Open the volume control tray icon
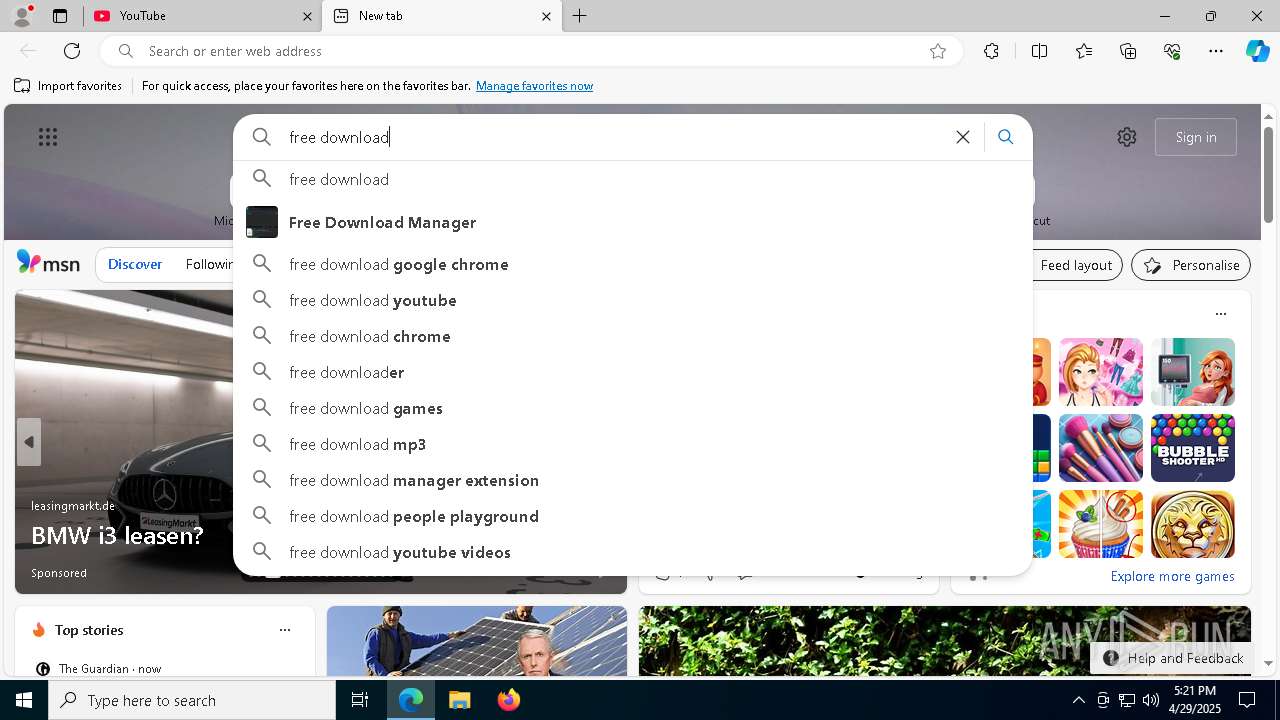 coord(1150,700)
